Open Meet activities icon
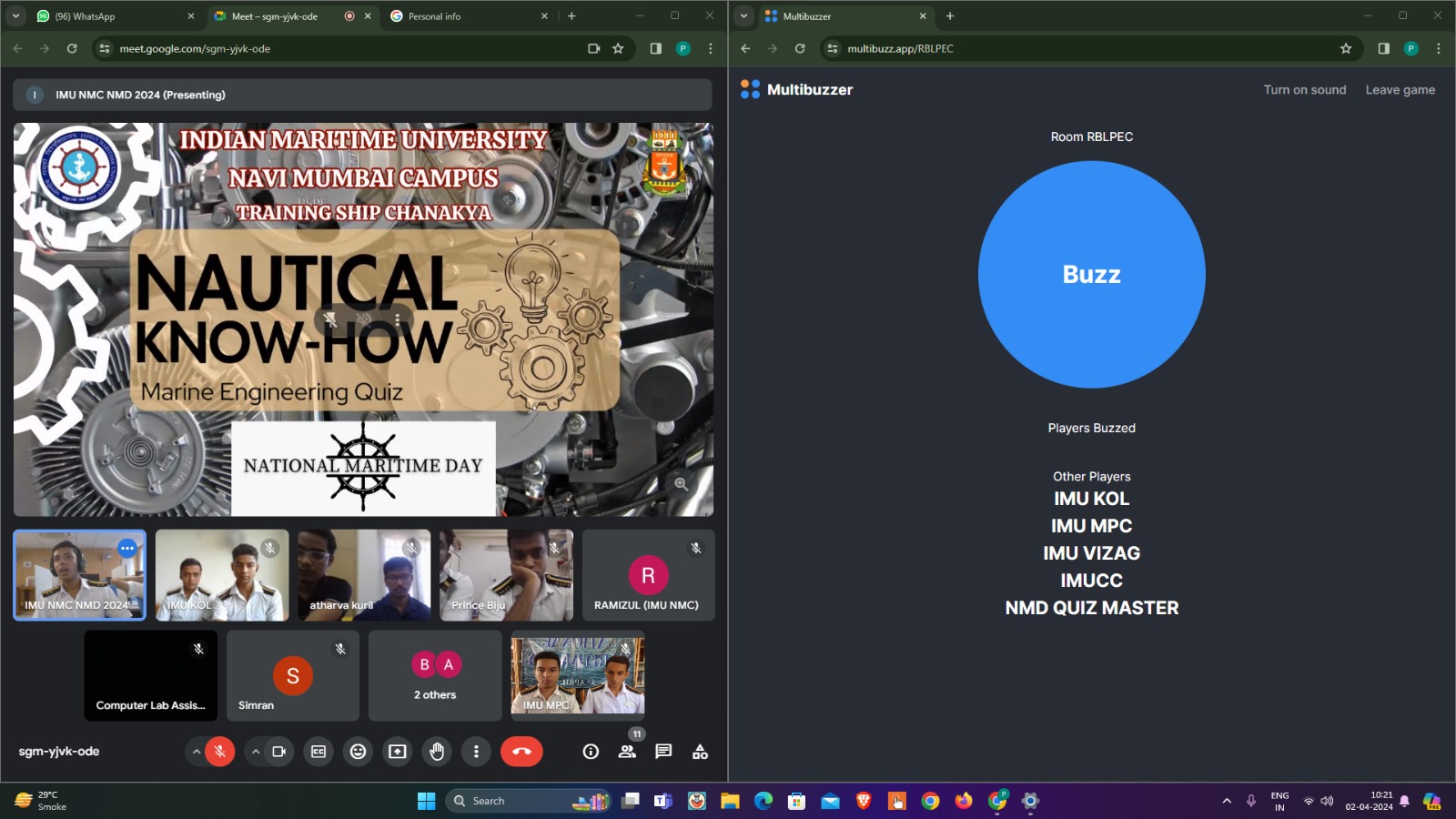 [x=700, y=752]
